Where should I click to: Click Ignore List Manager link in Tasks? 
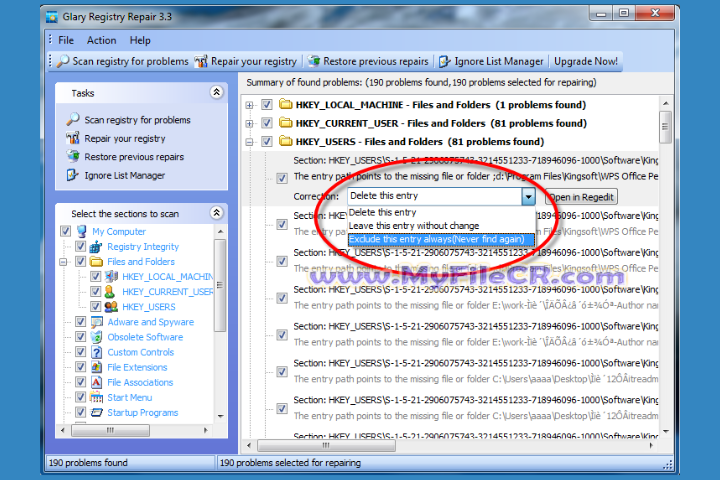point(124,175)
